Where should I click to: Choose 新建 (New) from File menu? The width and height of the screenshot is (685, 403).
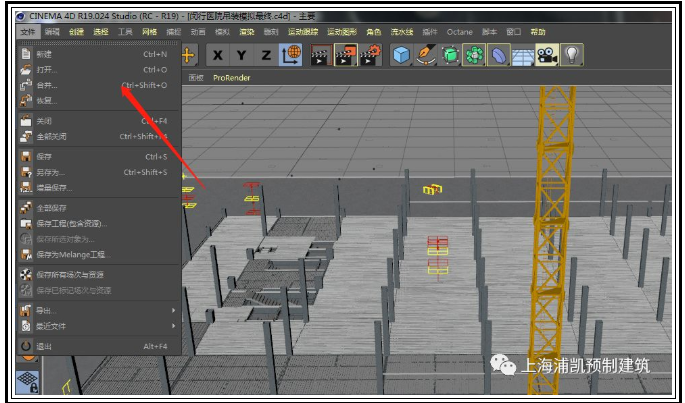pyautogui.click(x=99, y=54)
